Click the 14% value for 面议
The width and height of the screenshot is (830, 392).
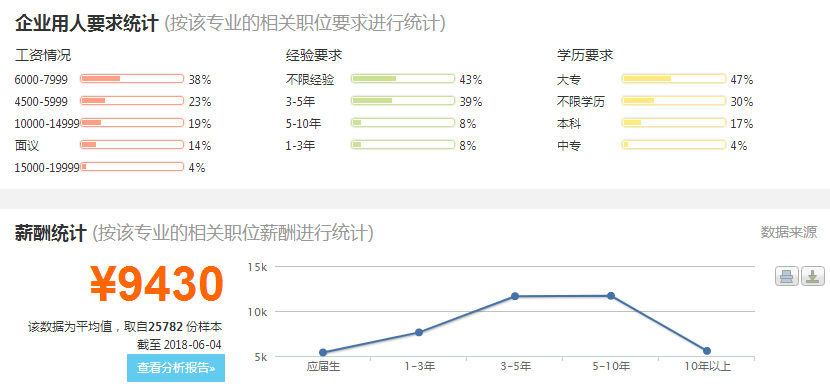click(200, 145)
